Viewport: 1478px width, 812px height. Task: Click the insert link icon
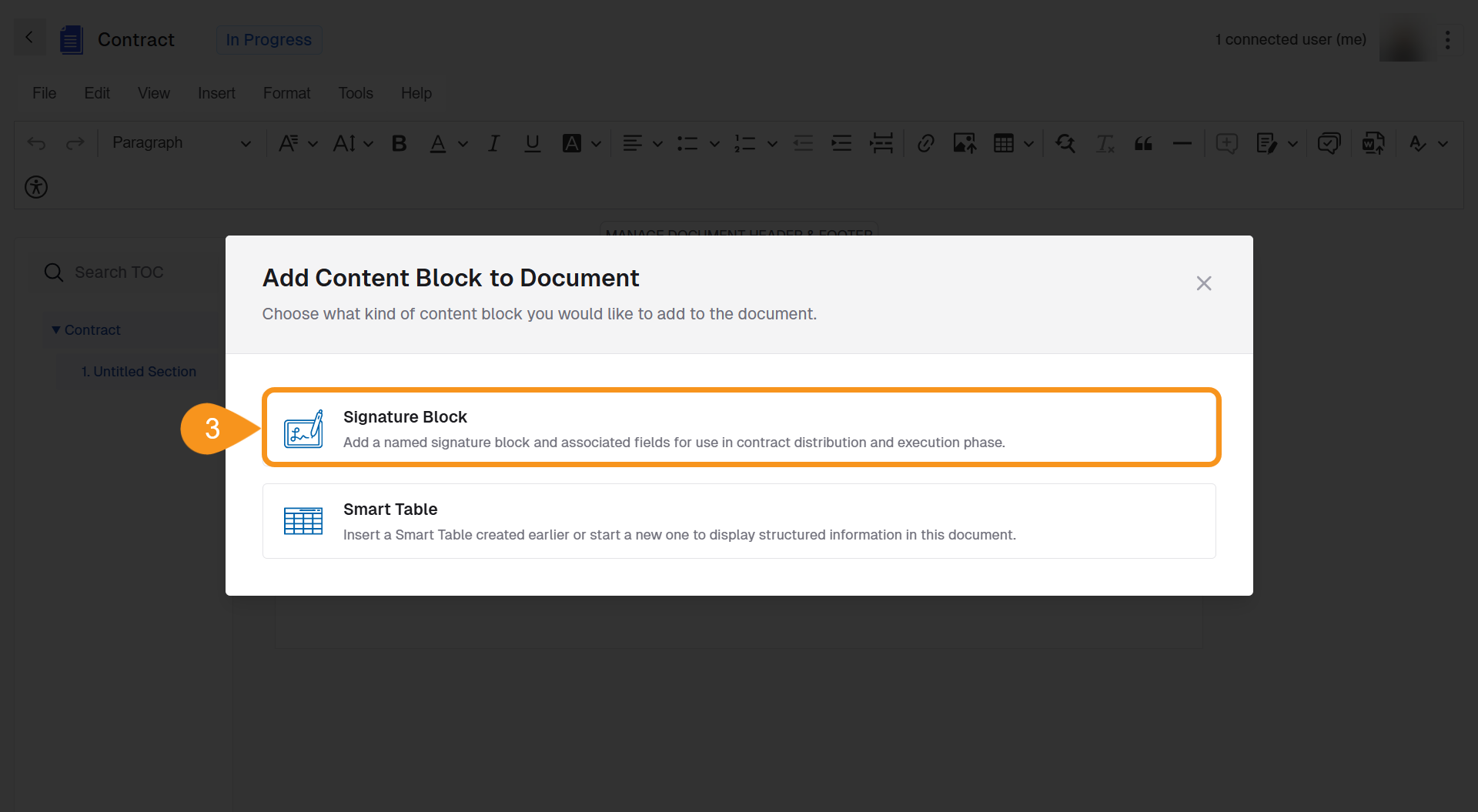pos(925,143)
